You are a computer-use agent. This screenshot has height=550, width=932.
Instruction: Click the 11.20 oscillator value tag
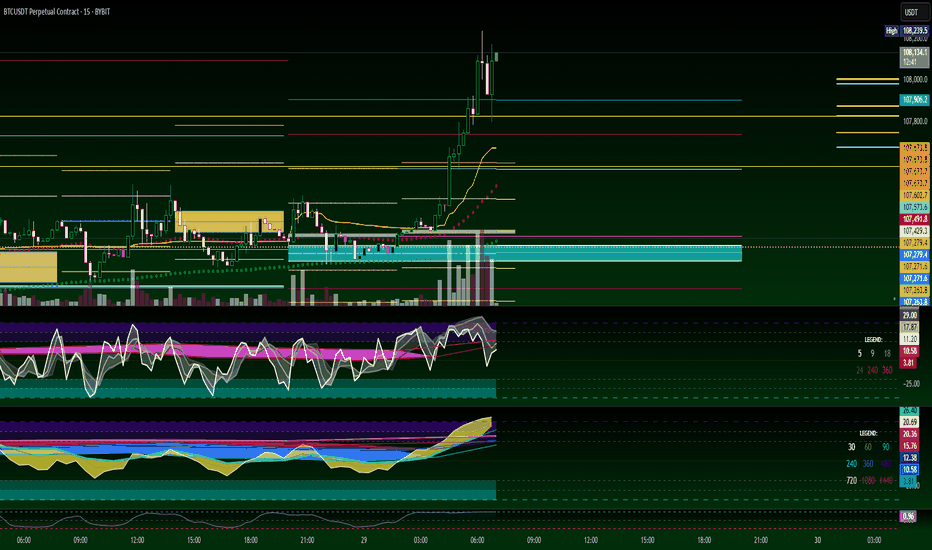pos(910,339)
